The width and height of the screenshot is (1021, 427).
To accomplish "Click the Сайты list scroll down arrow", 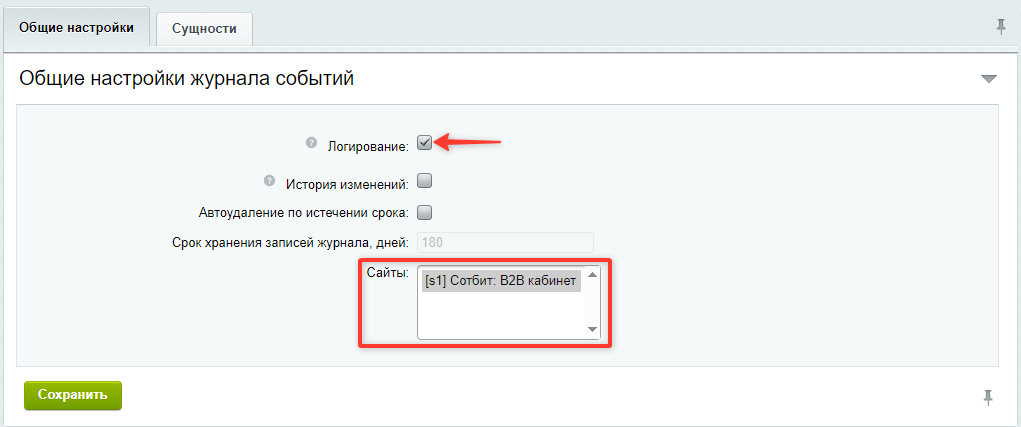I will click(592, 329).
